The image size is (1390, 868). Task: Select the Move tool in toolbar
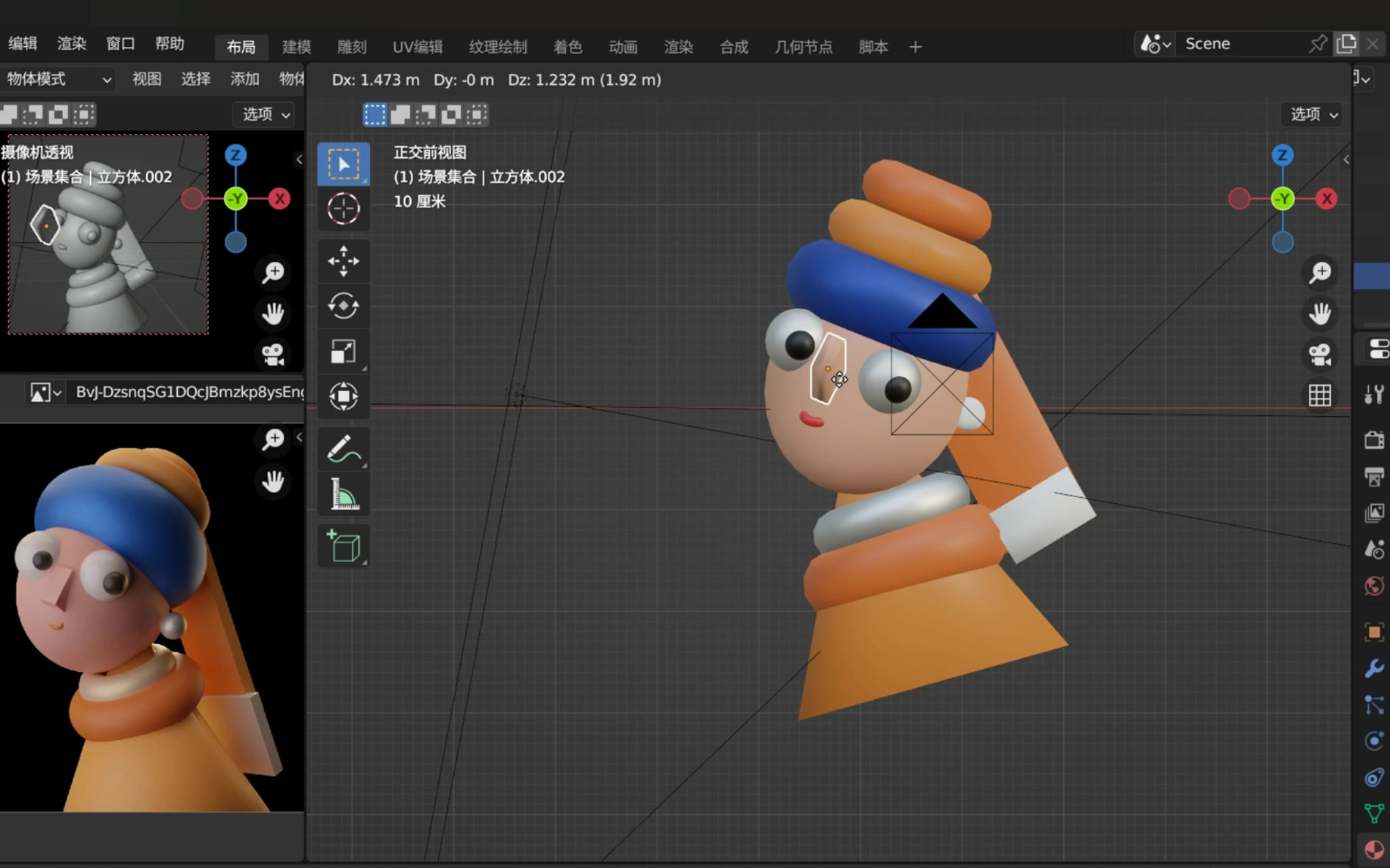343,260
